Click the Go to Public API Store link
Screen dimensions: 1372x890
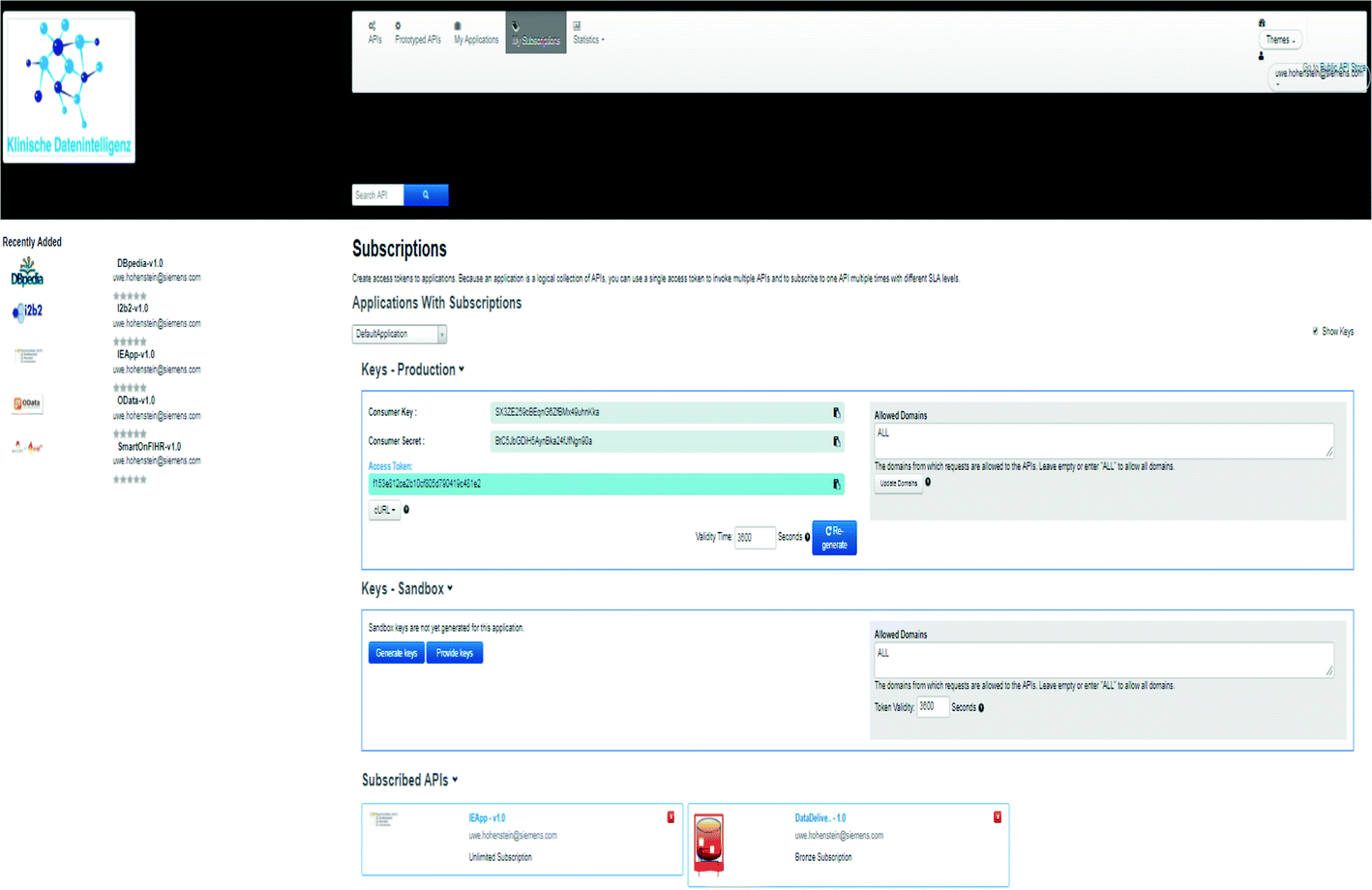1334,67
